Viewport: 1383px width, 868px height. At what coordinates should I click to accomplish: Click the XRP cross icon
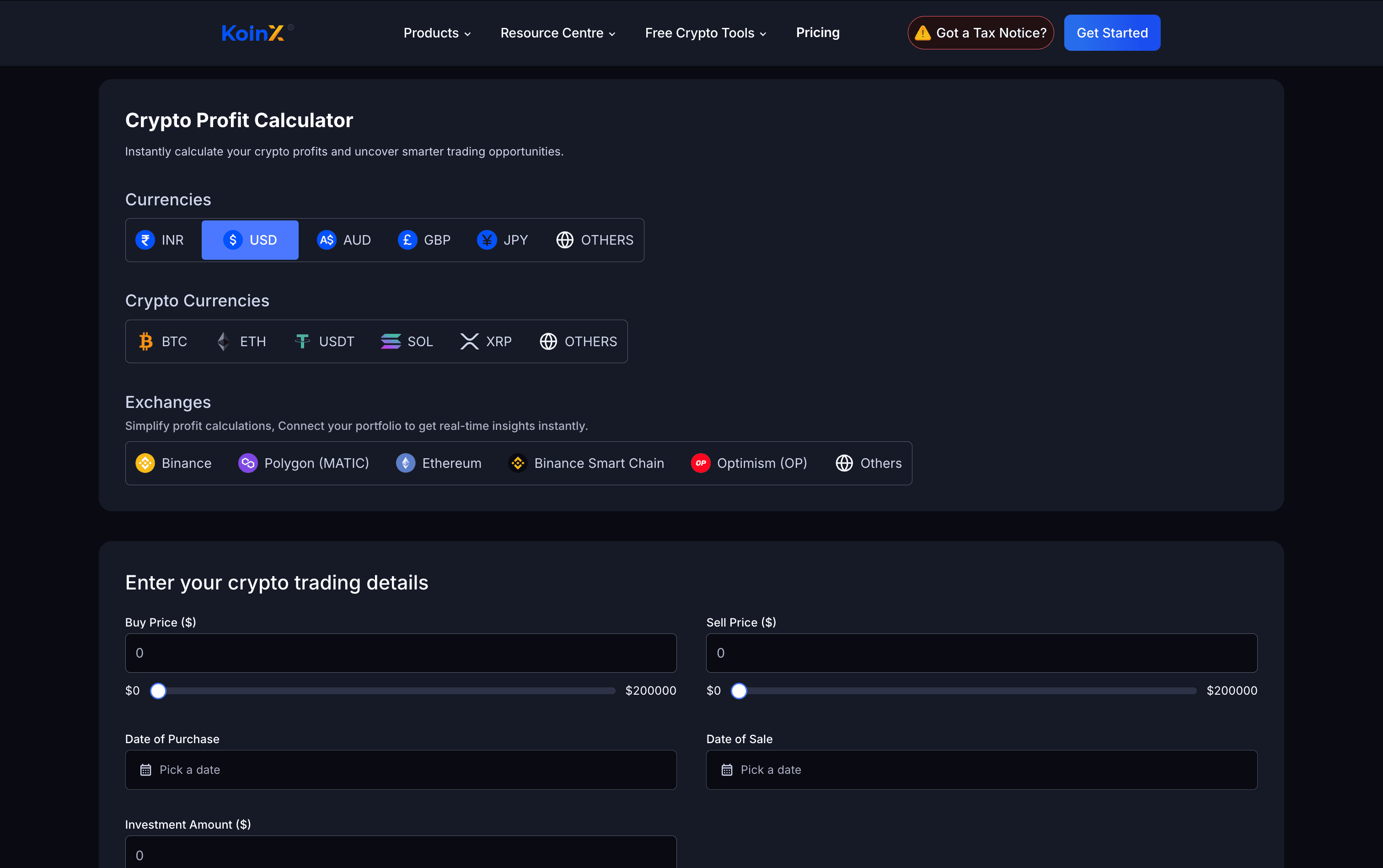coord(469,342)
